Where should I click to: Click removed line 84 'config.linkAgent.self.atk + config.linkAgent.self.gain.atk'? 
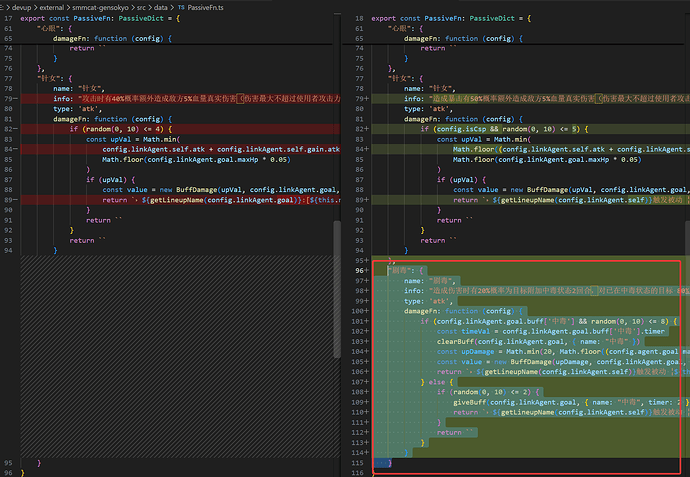[180, 149]
